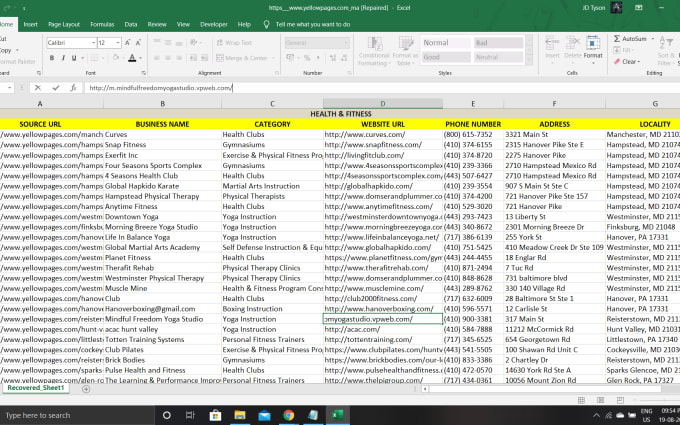Toggle Bold formatting button

pos(52,58)
